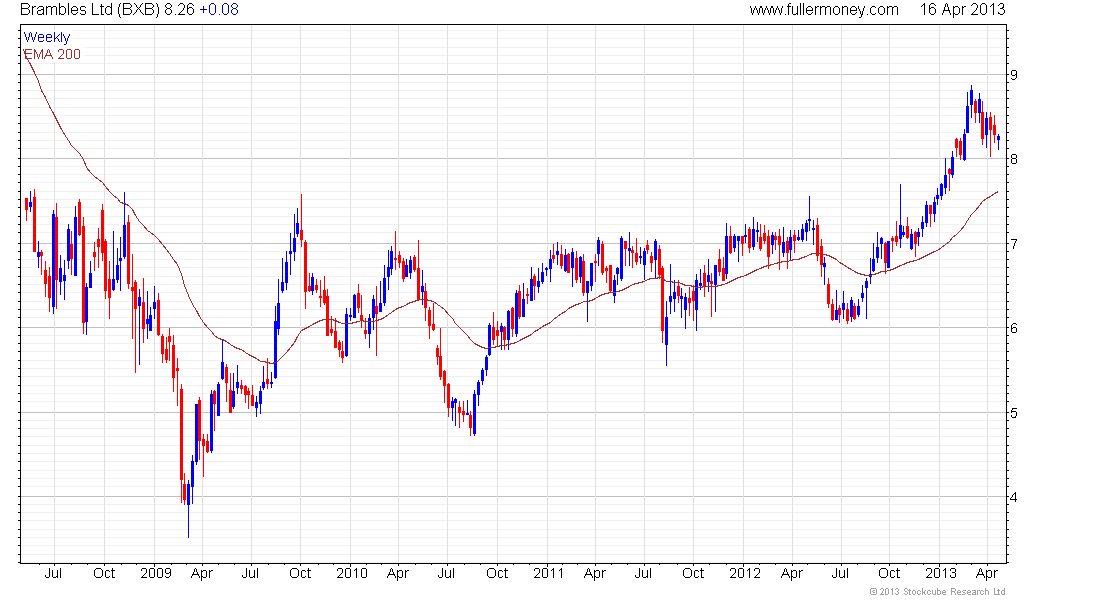This screenshot has width=1100, height=600.
Task: Click the 16 Apr 2013 date
Action: pos(964,10)
